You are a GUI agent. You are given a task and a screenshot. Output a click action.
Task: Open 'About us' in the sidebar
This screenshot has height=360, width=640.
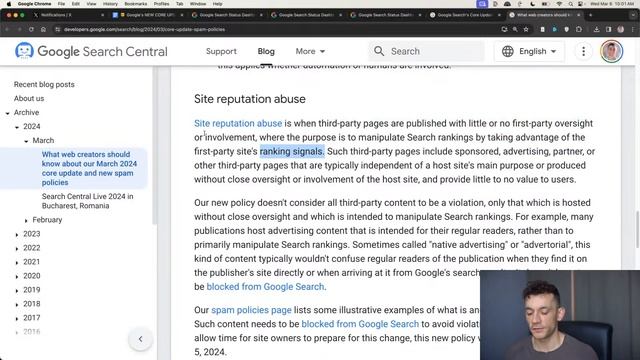[29, 98]
